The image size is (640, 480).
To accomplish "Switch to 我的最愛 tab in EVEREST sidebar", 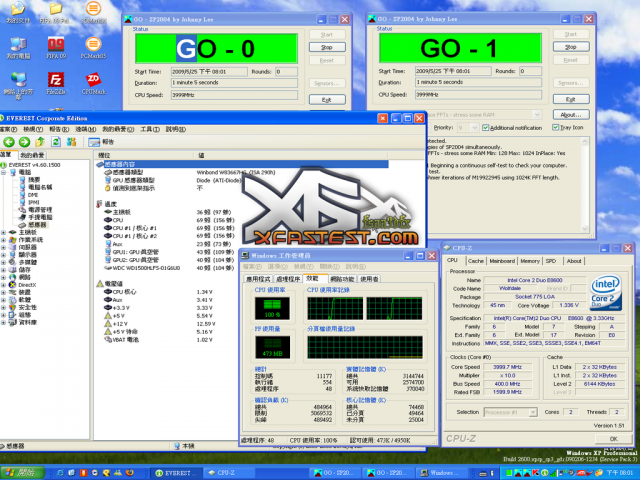I will pos(32,155).
